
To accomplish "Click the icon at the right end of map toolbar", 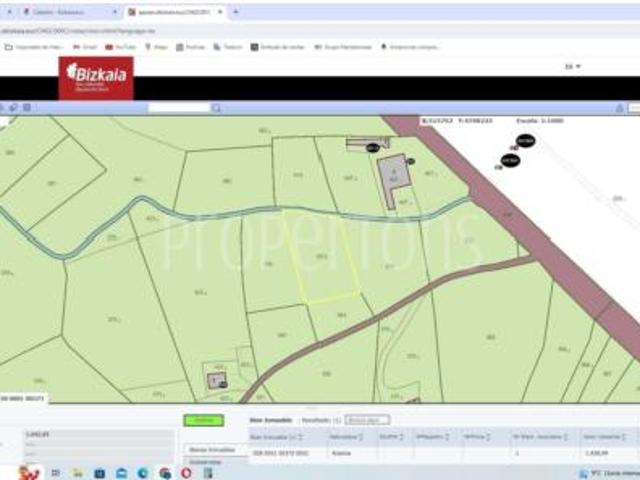I will point(619,108).
